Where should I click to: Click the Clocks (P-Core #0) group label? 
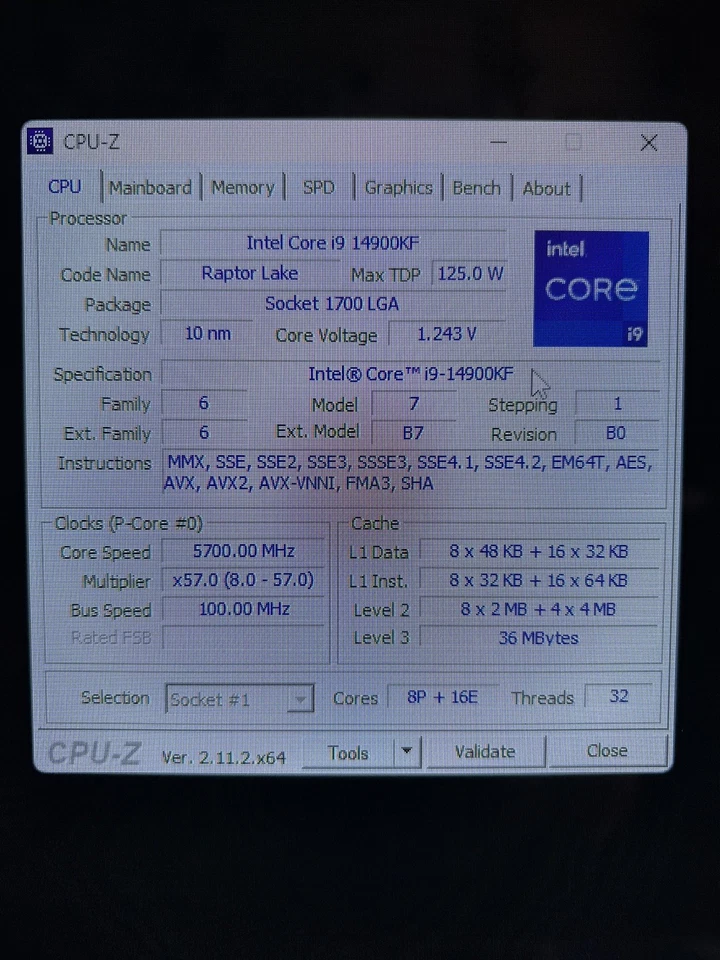[129, 523]
